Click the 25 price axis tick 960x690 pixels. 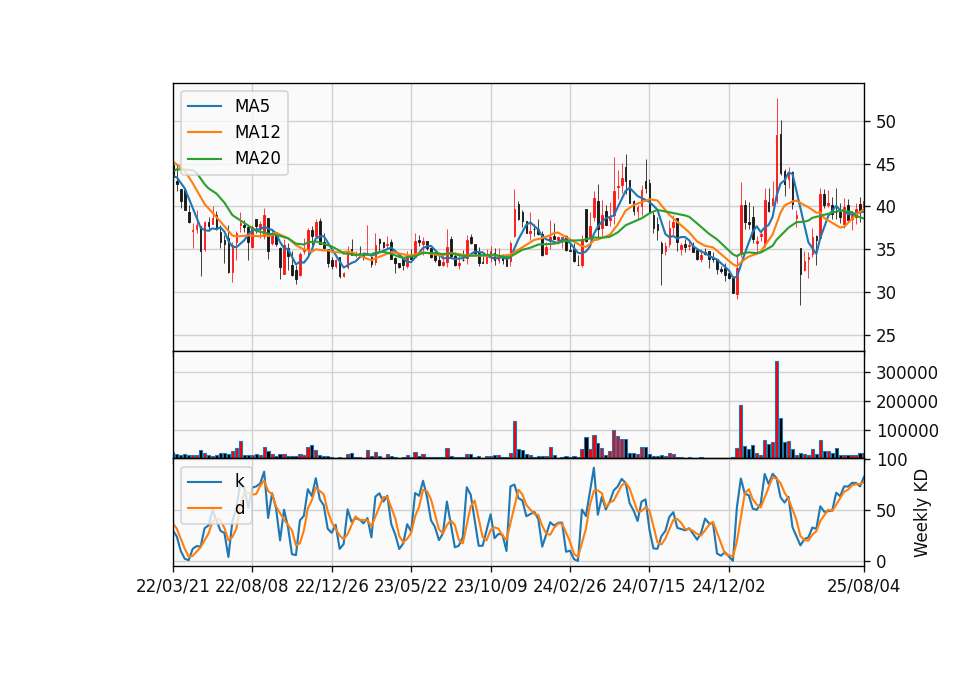click(x=885, y=336)
